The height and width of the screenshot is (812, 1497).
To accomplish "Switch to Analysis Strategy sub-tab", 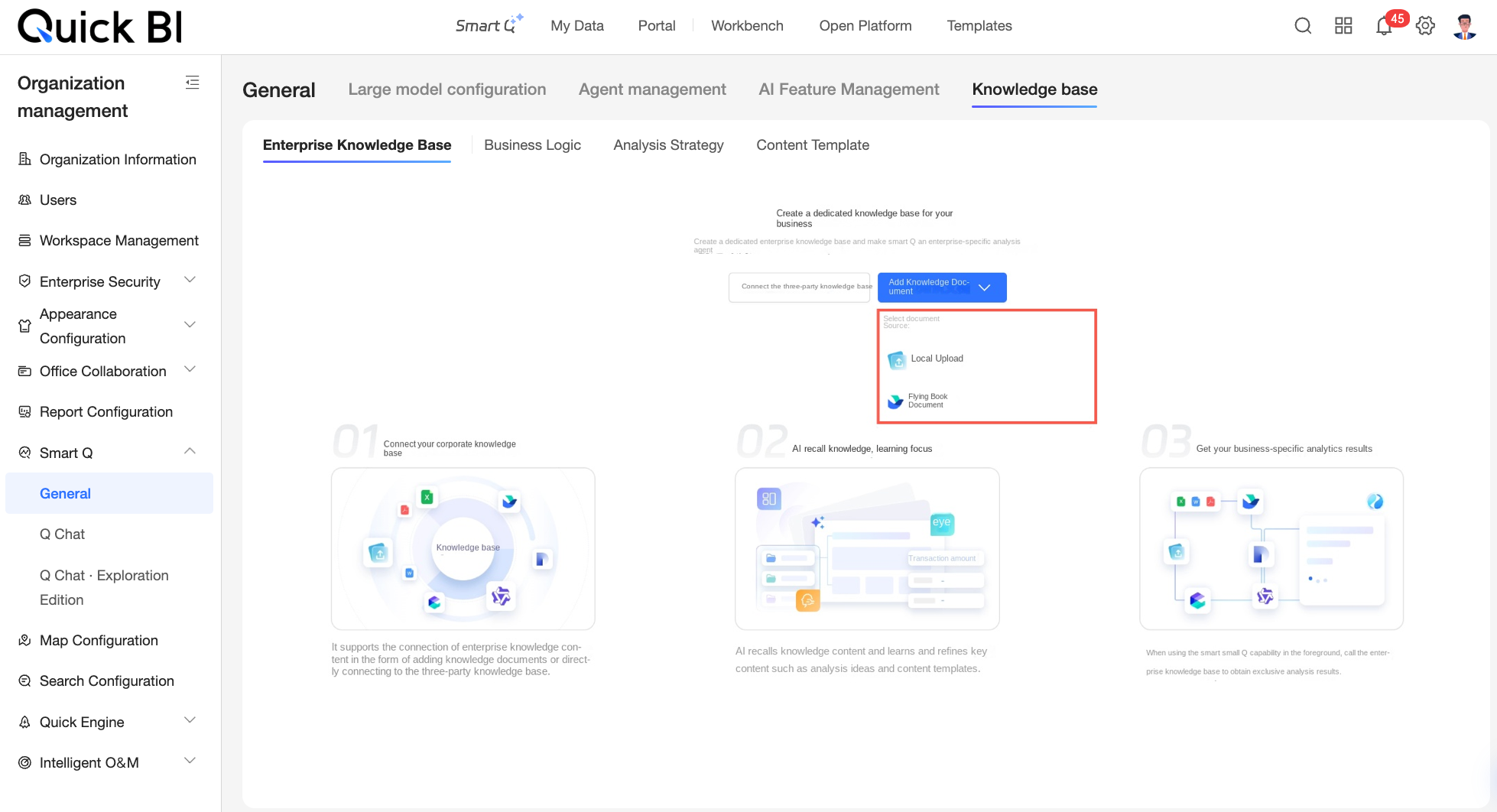I will pyautogui.click(x=668, y=145).
